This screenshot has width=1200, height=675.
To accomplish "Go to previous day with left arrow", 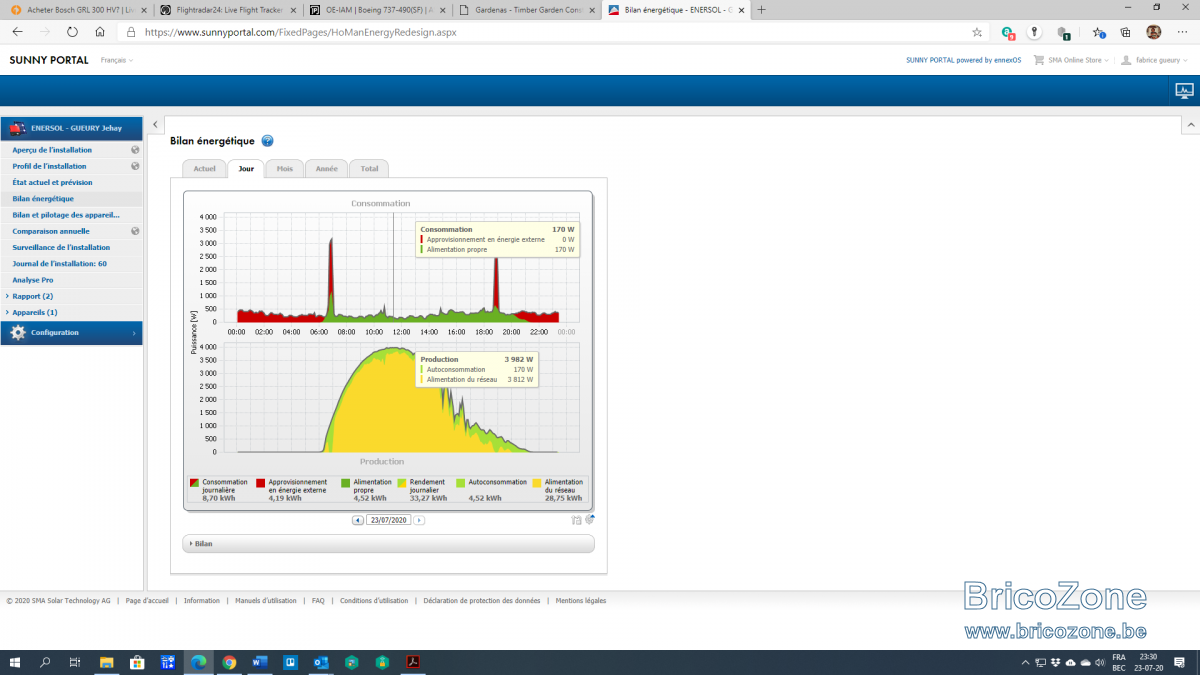I will (x=358, y=520).
